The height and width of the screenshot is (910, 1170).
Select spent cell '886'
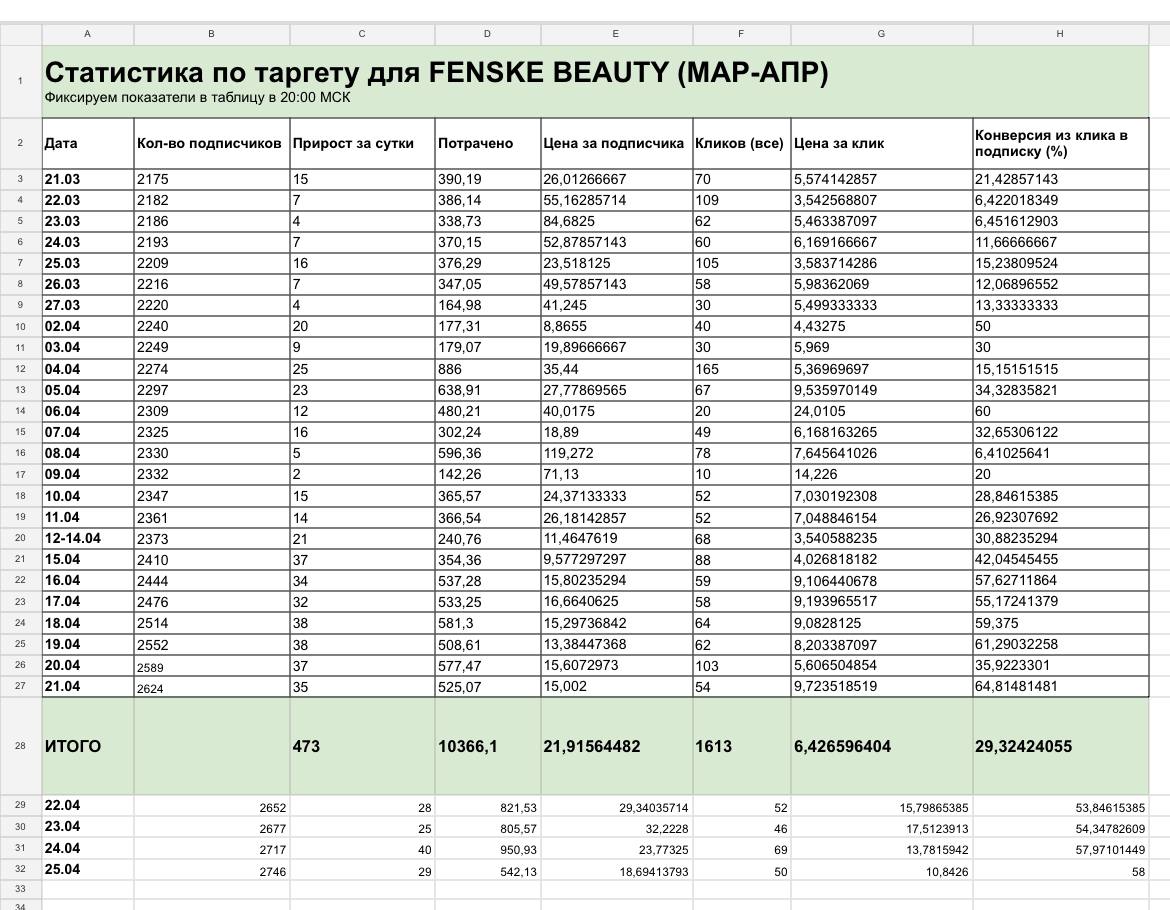point(488,368)
